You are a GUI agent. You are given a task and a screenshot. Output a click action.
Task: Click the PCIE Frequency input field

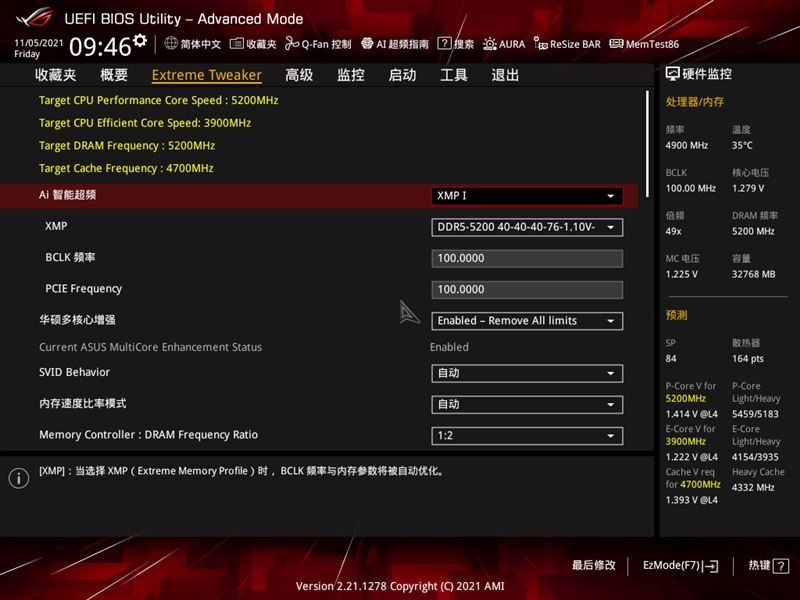coord(527,290)
